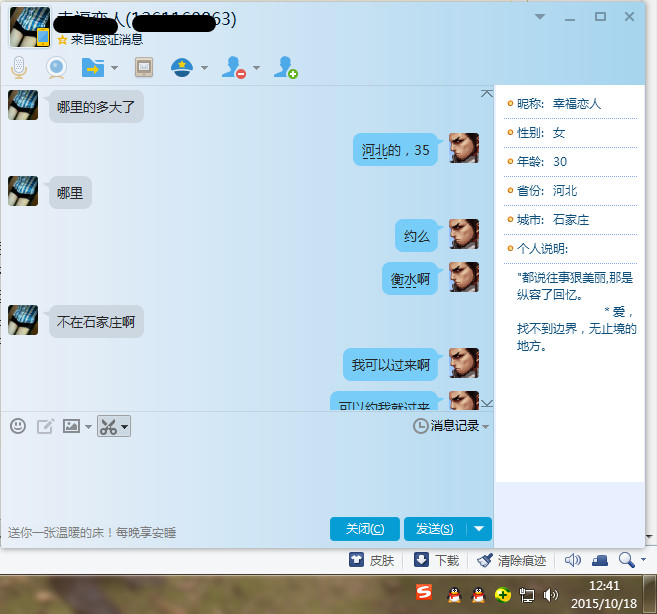Image resolution: width=657 pixels, height=614 pixels.
Task: Click sender avatar beside 哪里的多大了
Action: (x=23, y=105)
